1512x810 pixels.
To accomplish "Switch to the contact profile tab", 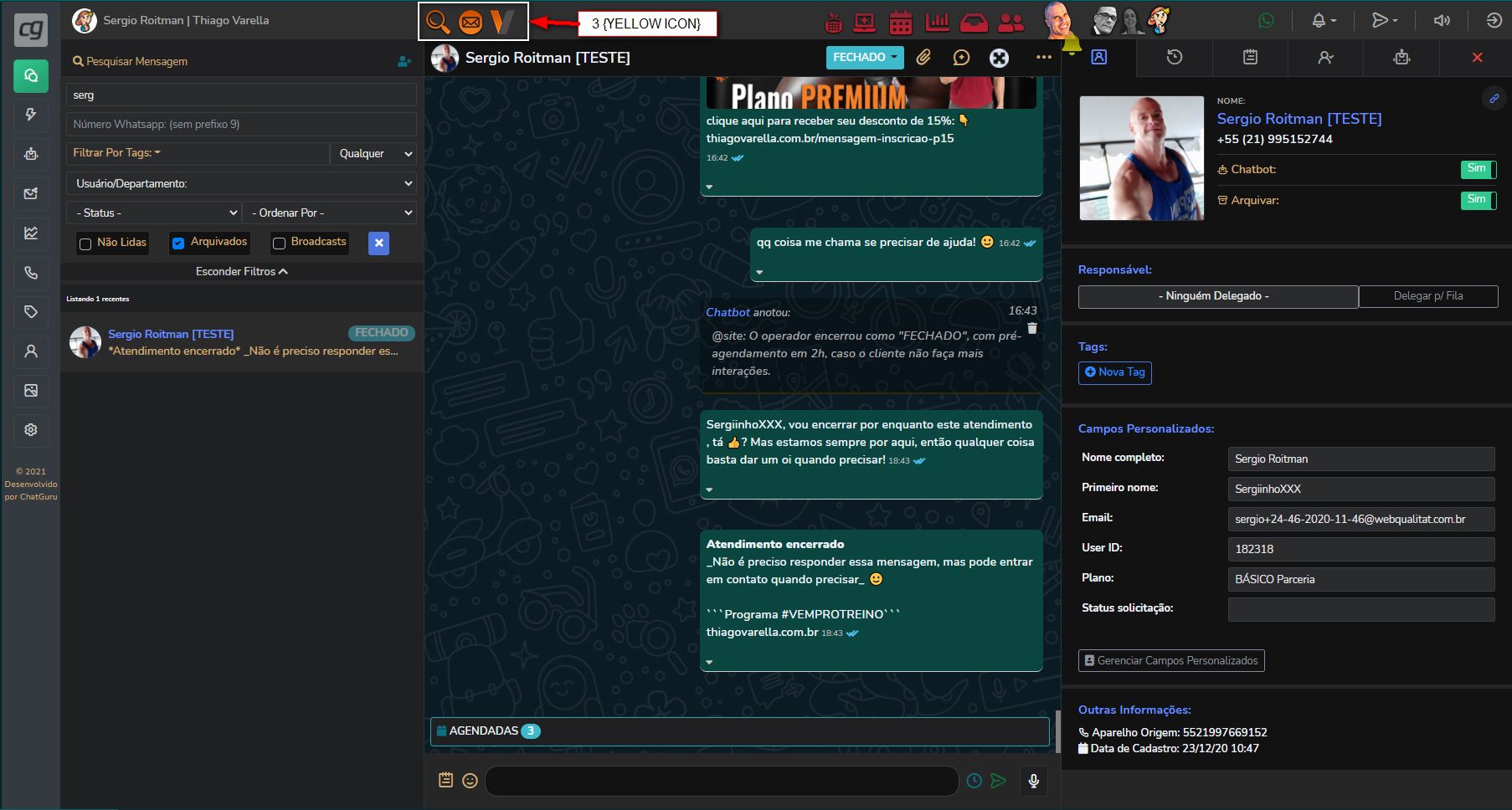I will (1099, 57).
